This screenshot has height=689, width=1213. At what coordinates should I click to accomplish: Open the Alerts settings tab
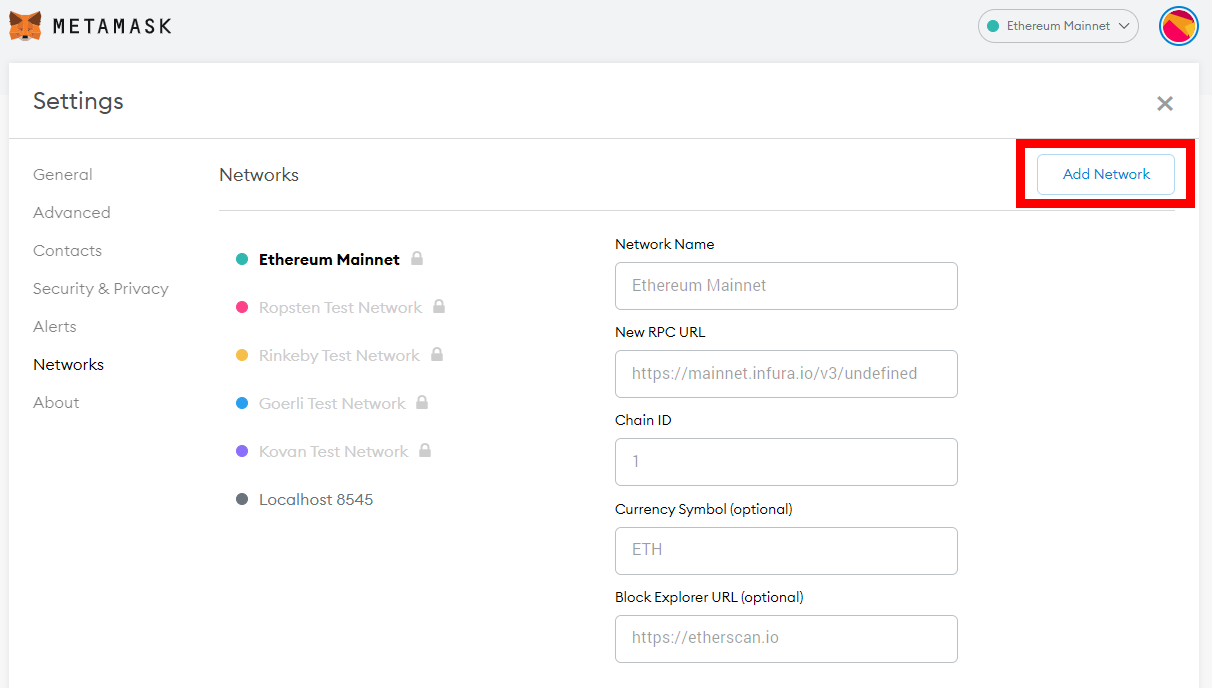(x=55, y=326)
